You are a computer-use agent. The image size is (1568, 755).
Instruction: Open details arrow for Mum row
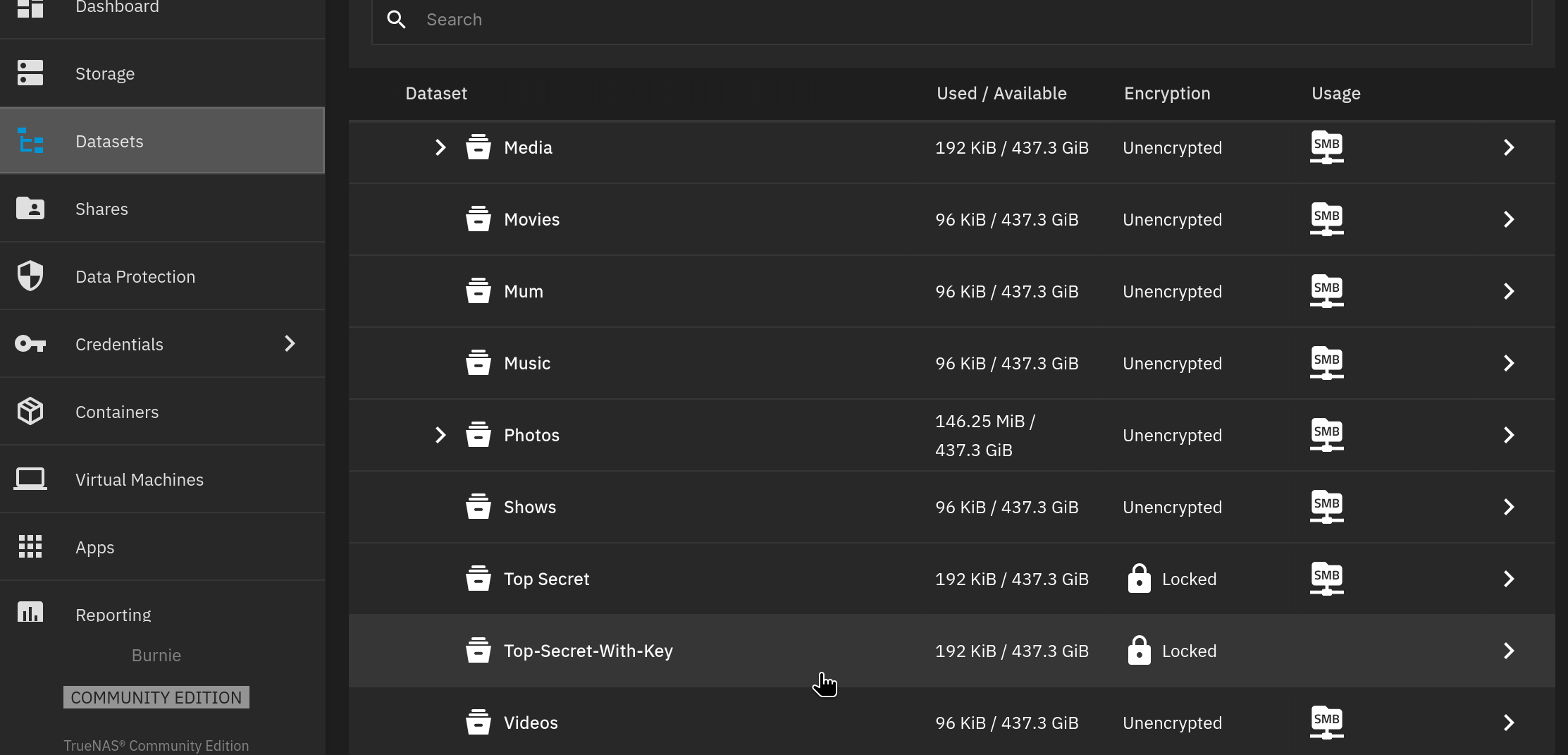coord(1509,291)
